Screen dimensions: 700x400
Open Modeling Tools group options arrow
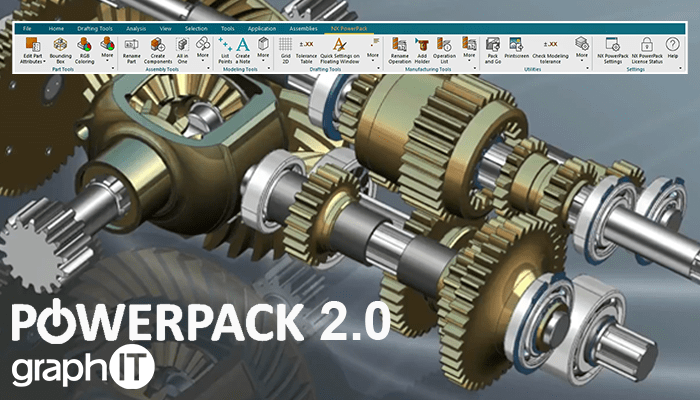coord(269,69)
